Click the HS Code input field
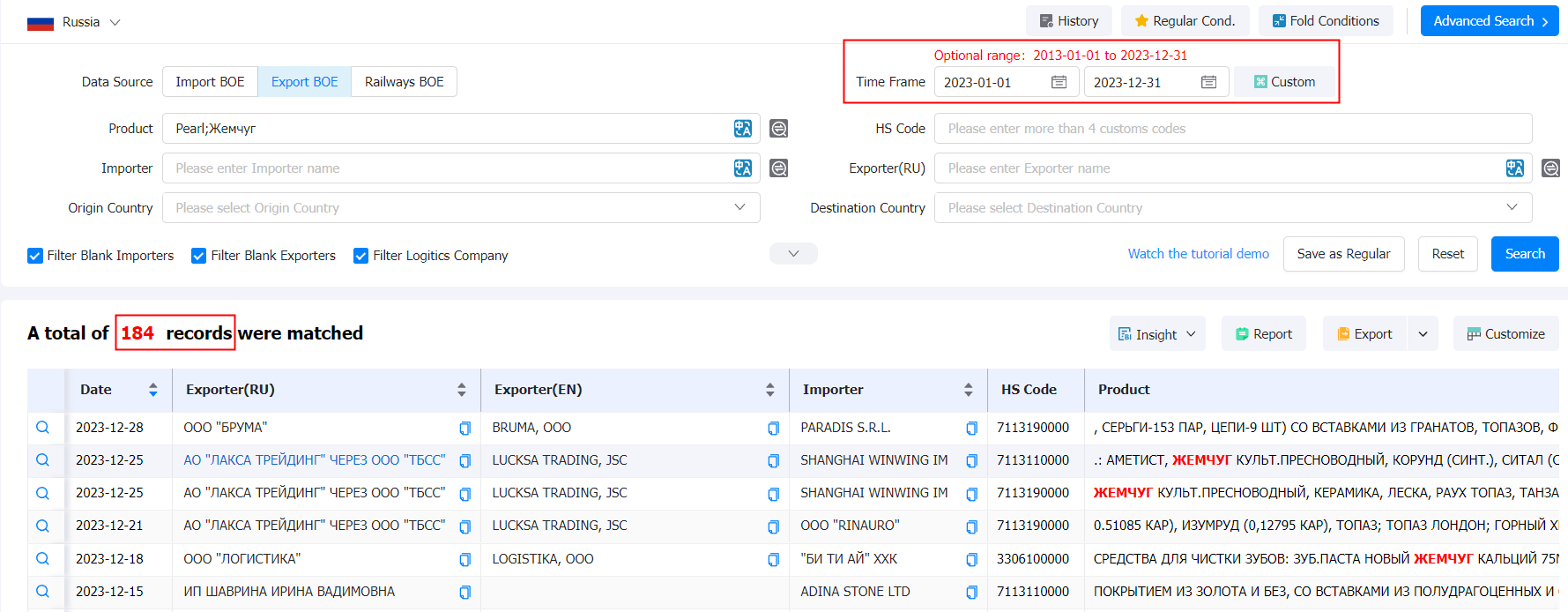 tap(1233, 129)
